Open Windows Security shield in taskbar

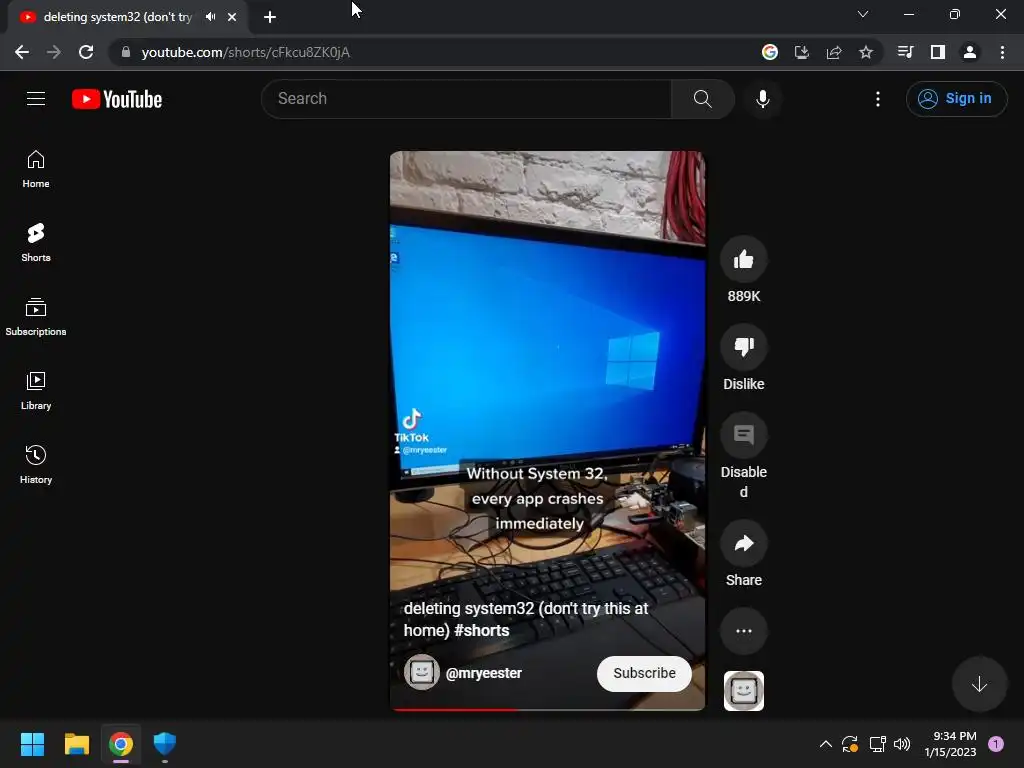point(165,744)
